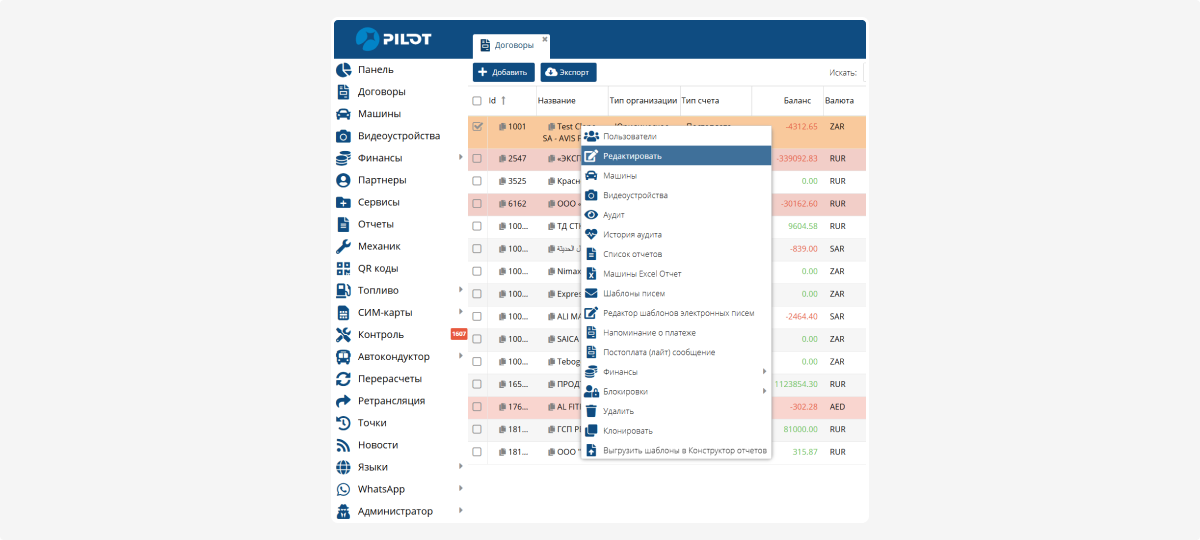Expand the Финансы submenu arrow in context menu
Screen dimensions: 1200x540
point(764,372)
